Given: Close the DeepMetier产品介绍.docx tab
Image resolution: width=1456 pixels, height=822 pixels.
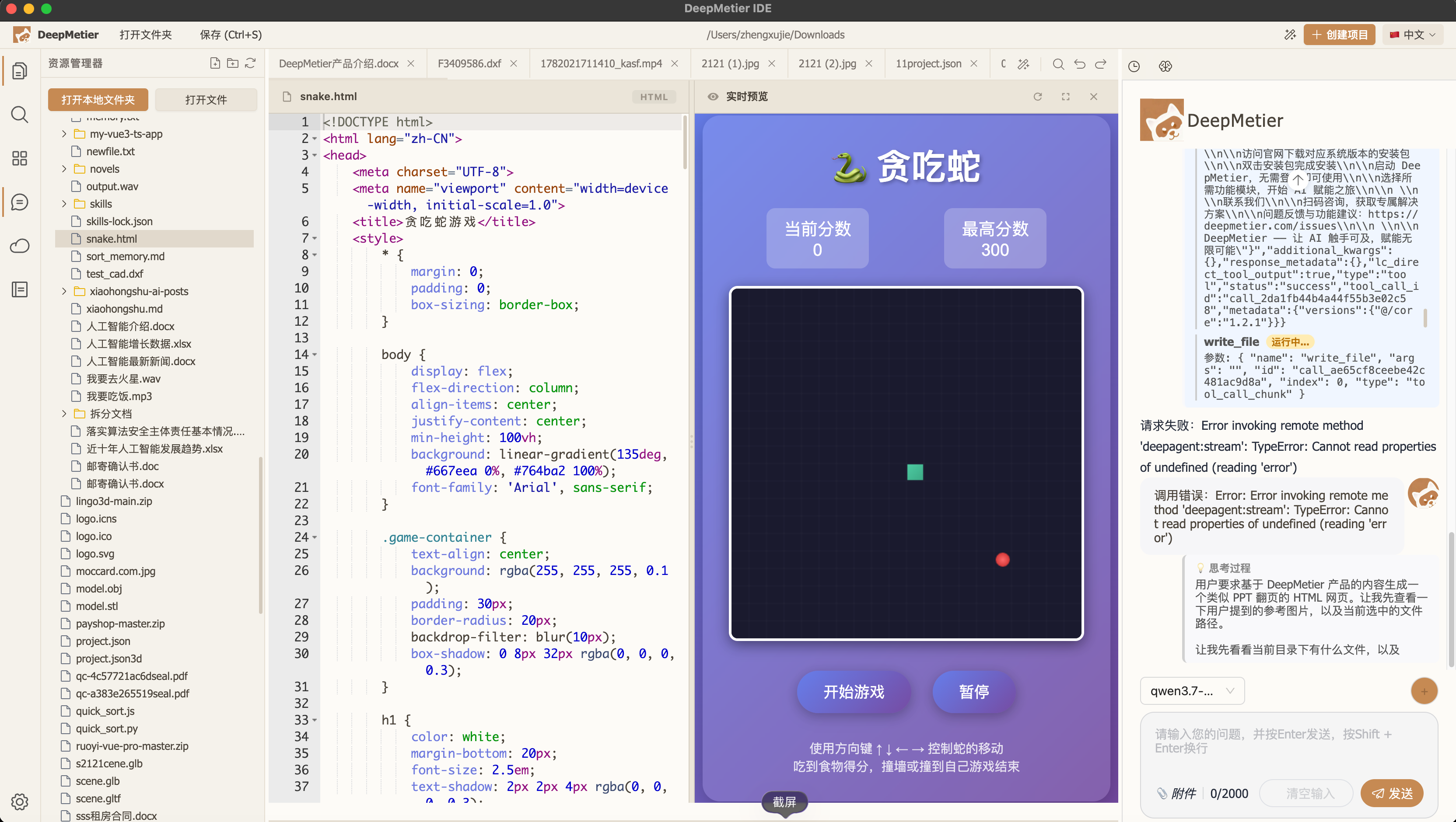Looking at the screenshot, I should [x=411, y=63].
